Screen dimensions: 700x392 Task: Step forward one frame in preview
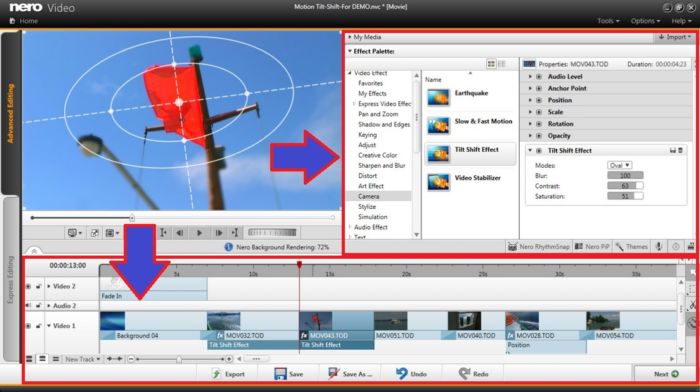tap(219, 233)
